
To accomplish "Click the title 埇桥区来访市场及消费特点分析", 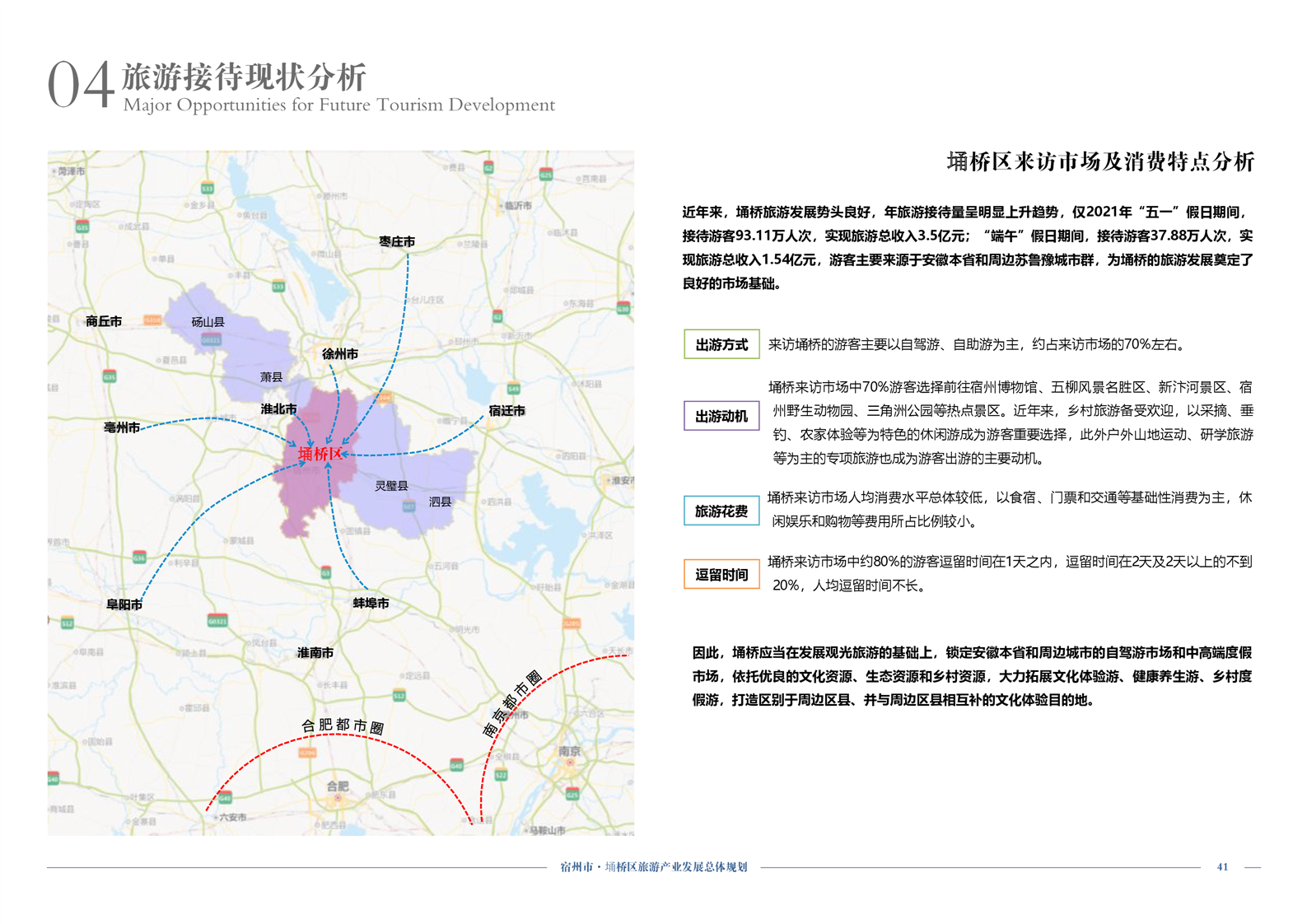I will pos(1100,161).
